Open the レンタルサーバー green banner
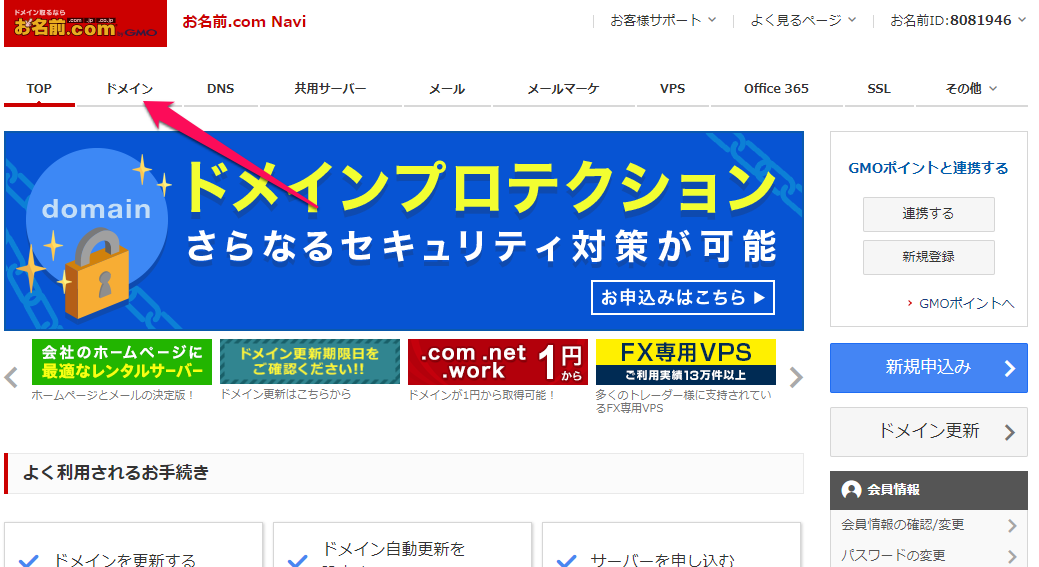Image resolution: width=1039 pixels, height=567 pixels. [x=122, y=362]
